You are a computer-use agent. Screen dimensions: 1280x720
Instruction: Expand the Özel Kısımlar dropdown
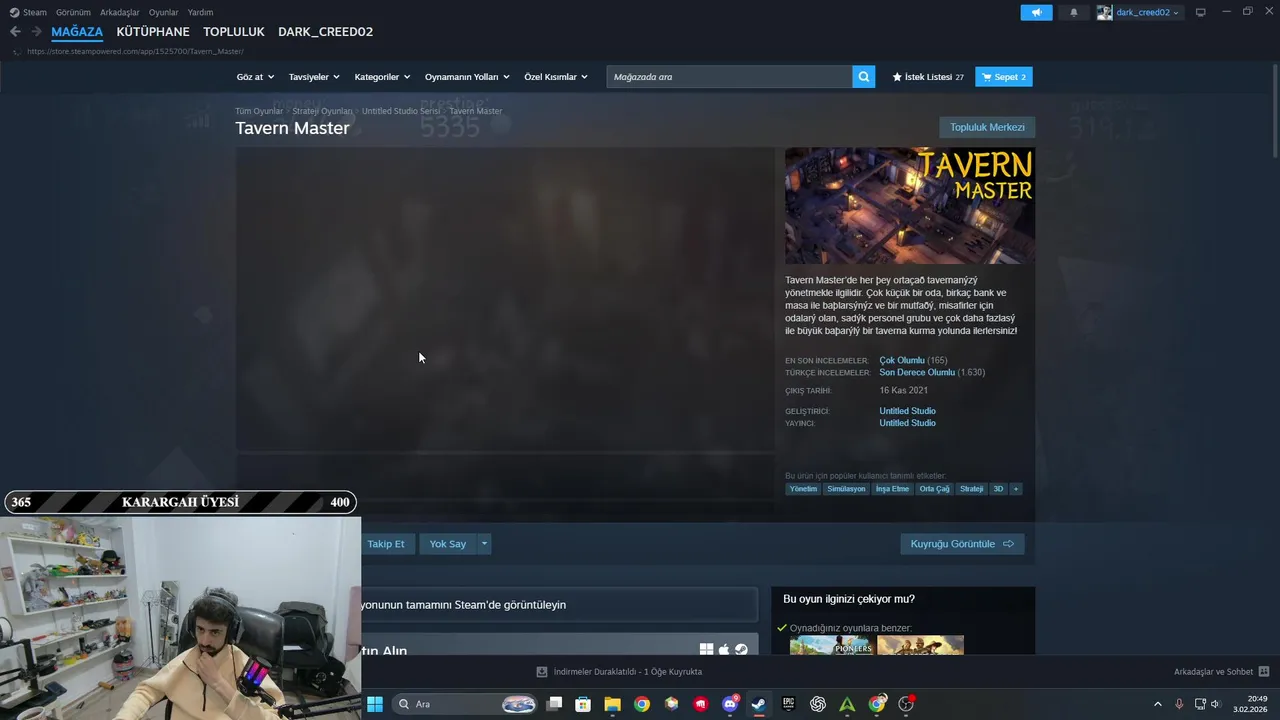(556, 77)
